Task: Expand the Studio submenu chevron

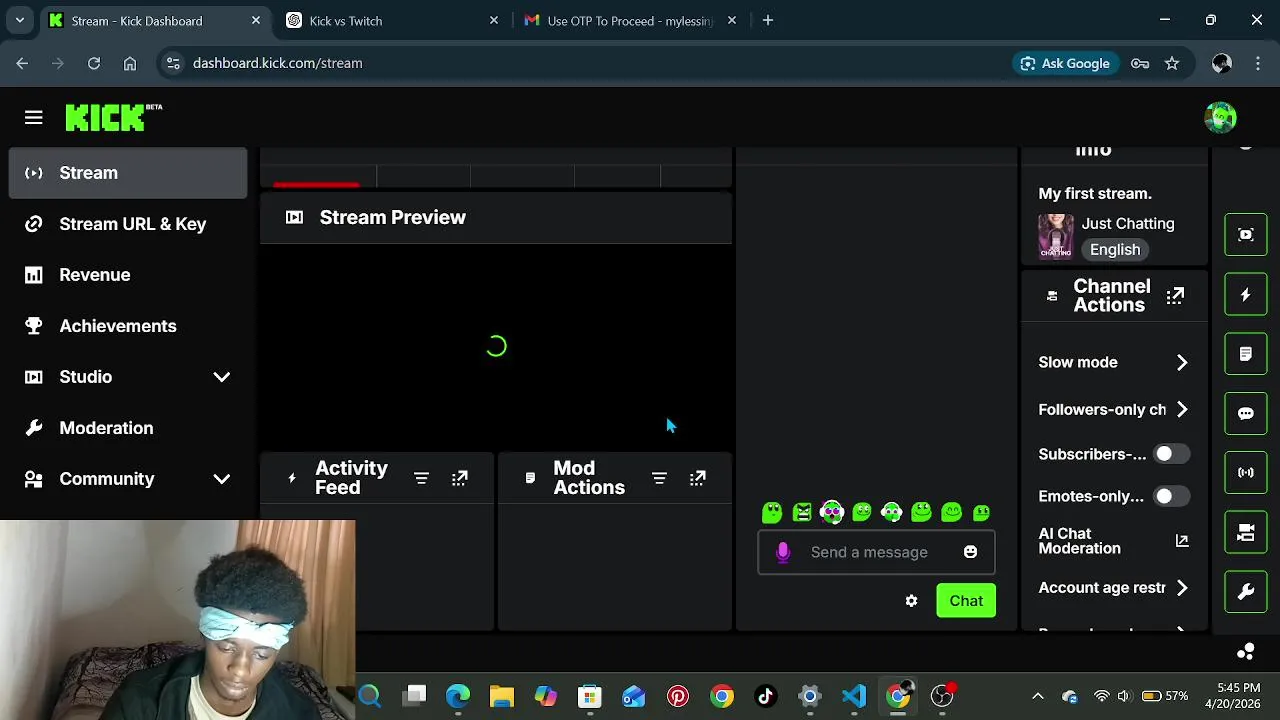Action: coord(221,377)
